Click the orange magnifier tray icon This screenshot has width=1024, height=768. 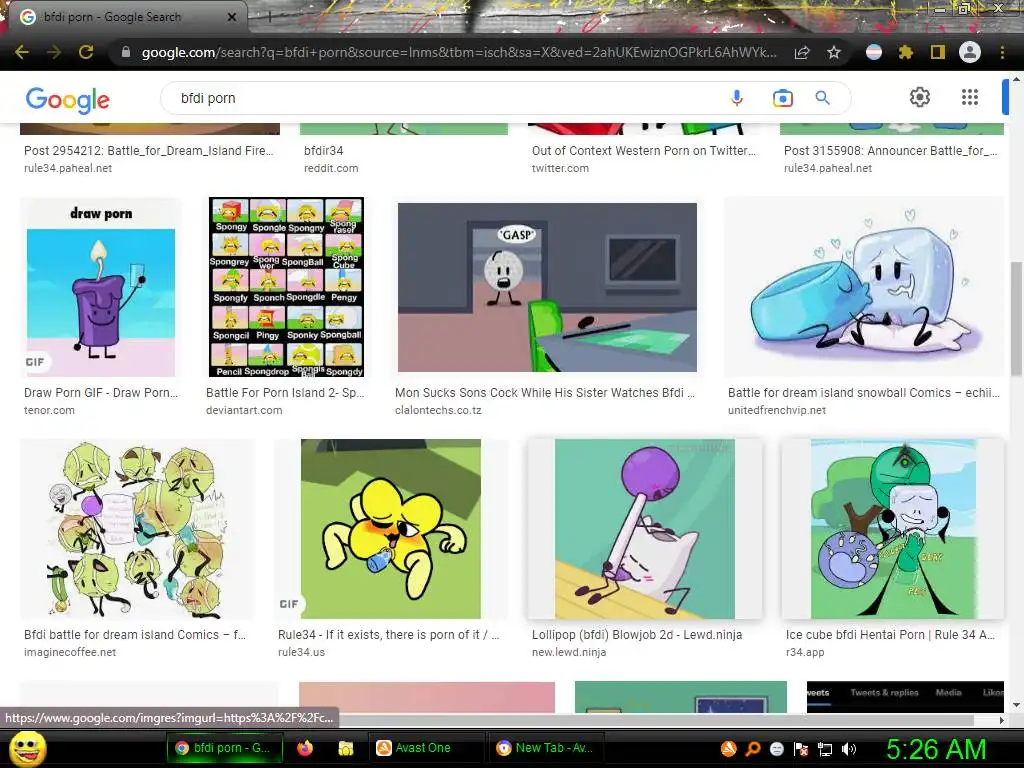[752, 748]
